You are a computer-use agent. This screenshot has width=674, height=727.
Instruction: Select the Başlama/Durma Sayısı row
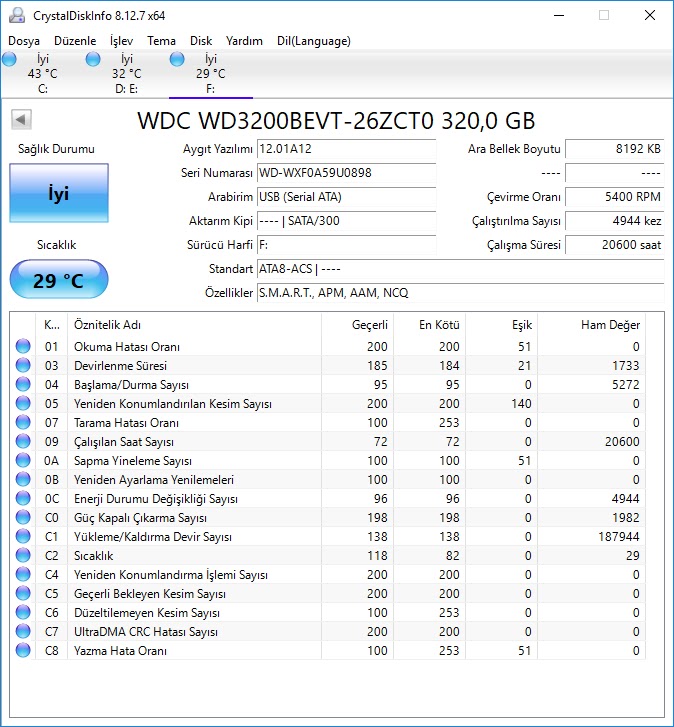[328, 384]
